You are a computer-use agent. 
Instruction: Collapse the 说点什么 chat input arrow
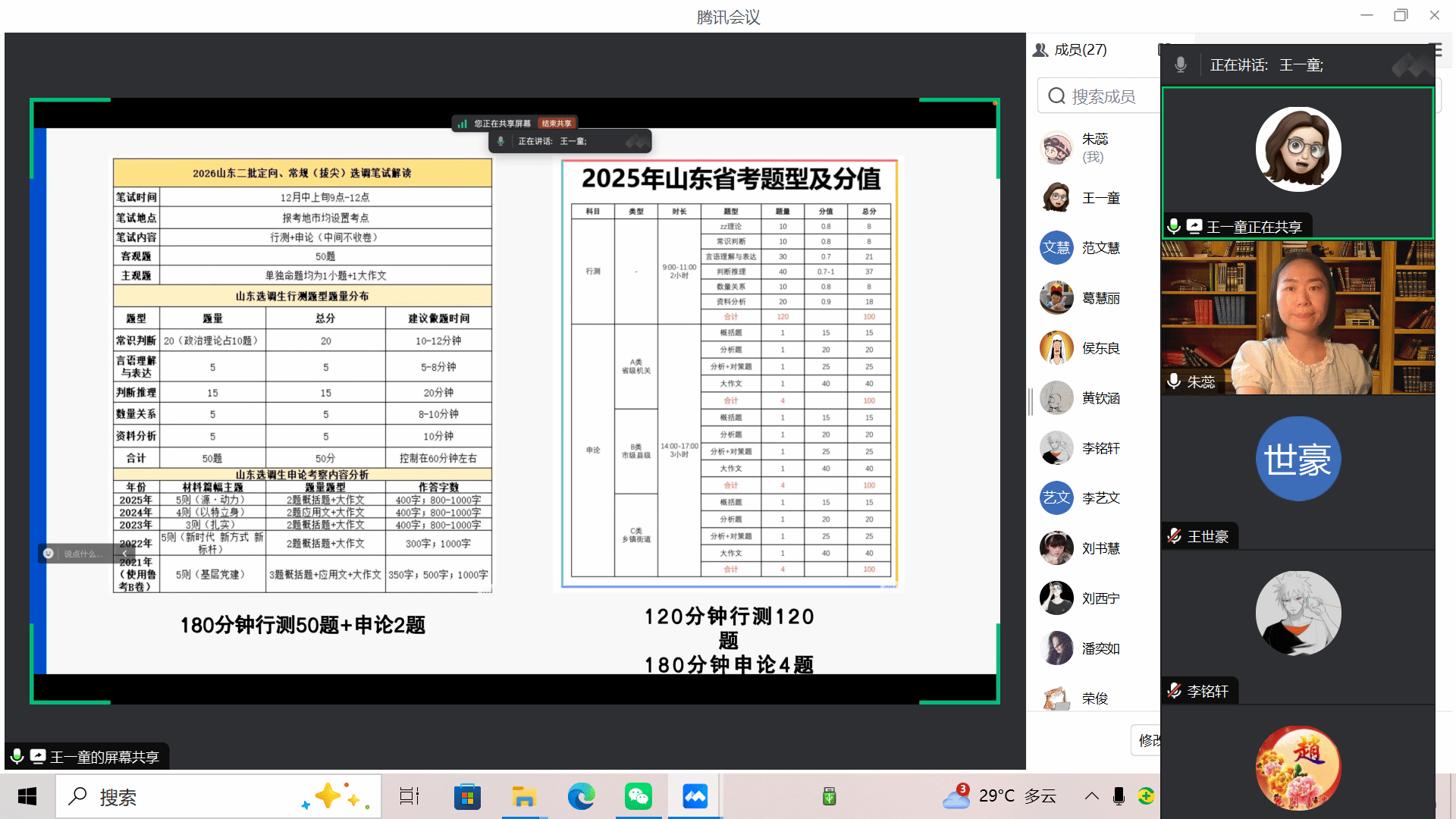coord(125,554)
